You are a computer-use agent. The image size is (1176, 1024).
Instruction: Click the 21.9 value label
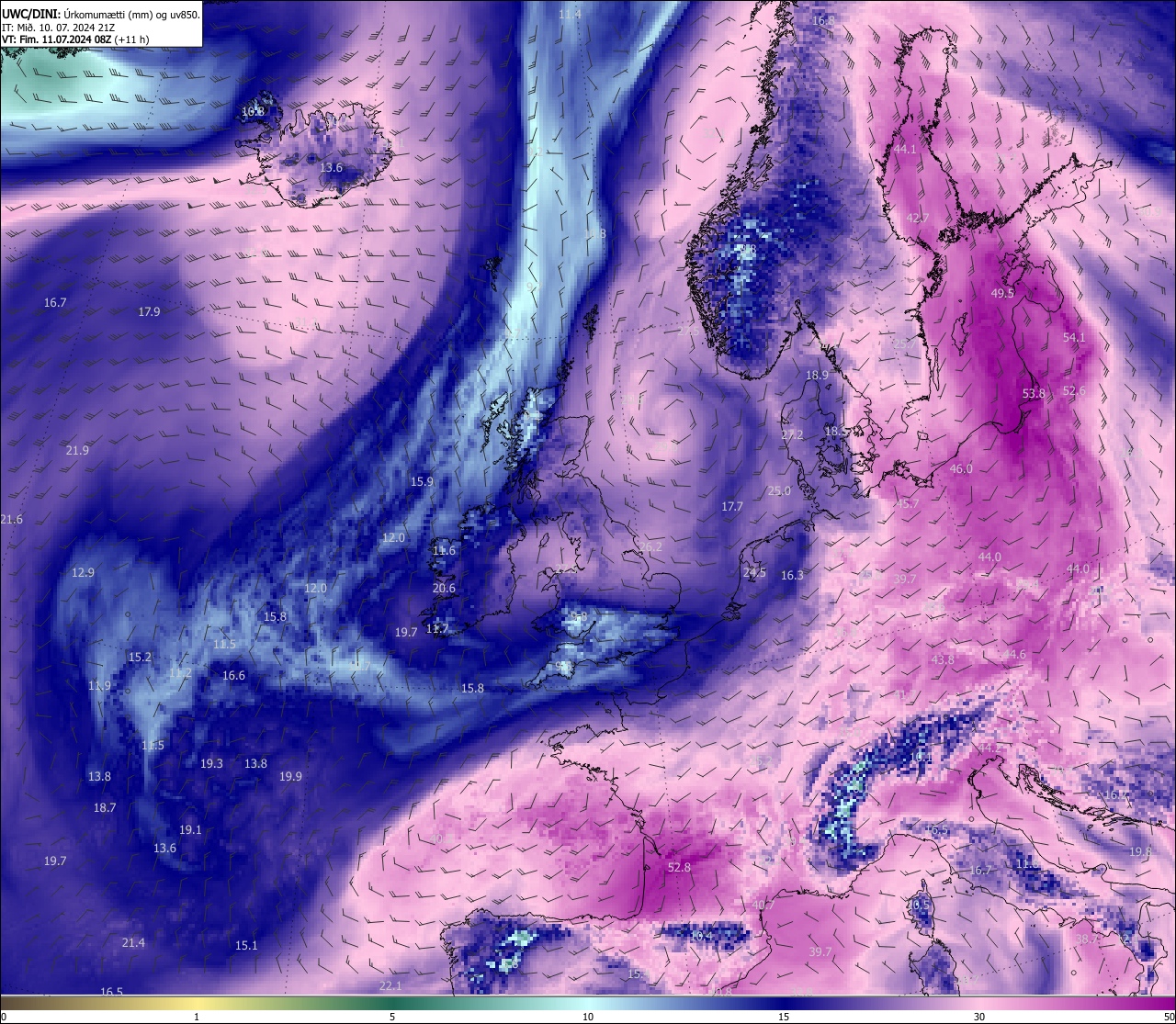77,450
